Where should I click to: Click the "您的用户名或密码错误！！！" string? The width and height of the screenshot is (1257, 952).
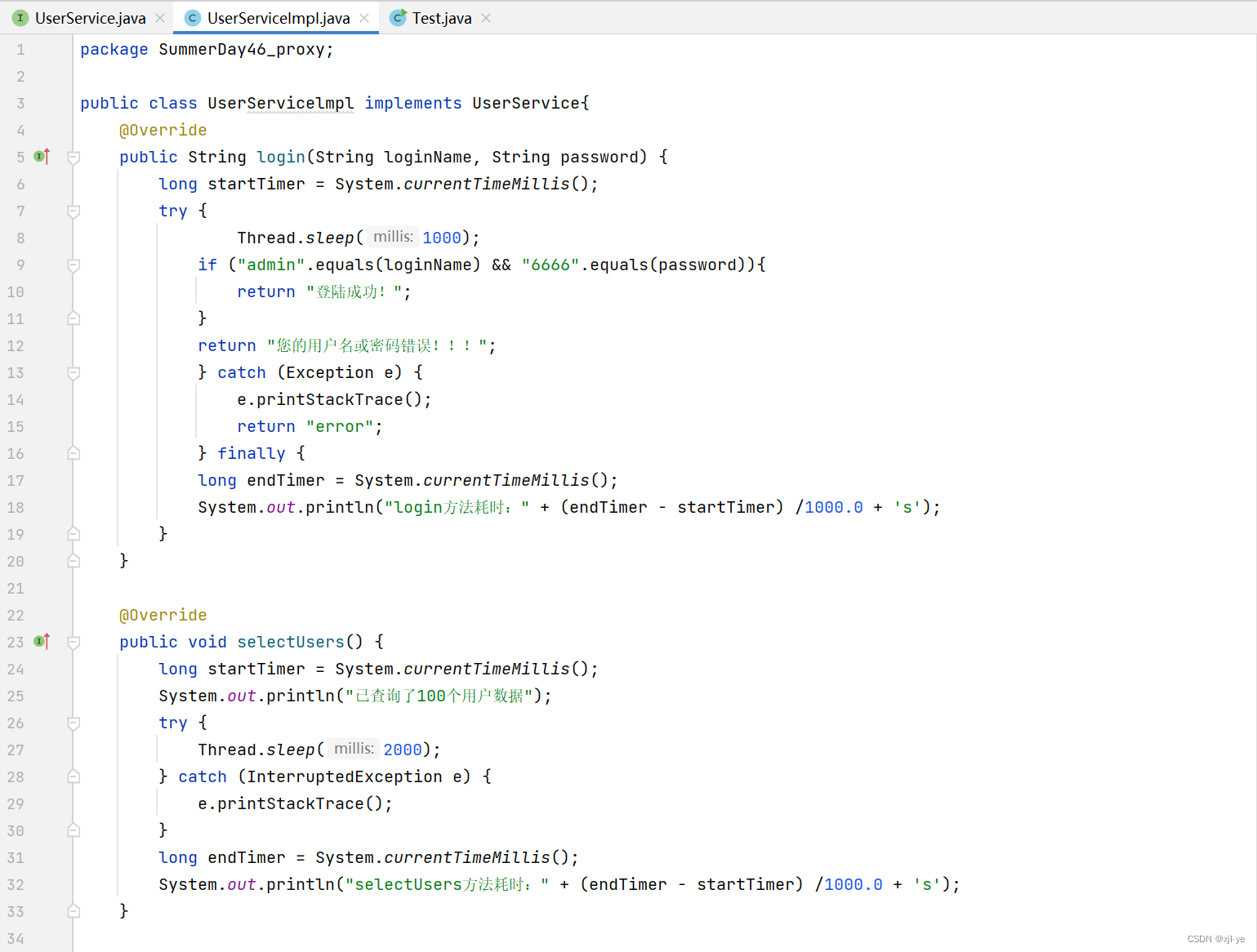377,345
